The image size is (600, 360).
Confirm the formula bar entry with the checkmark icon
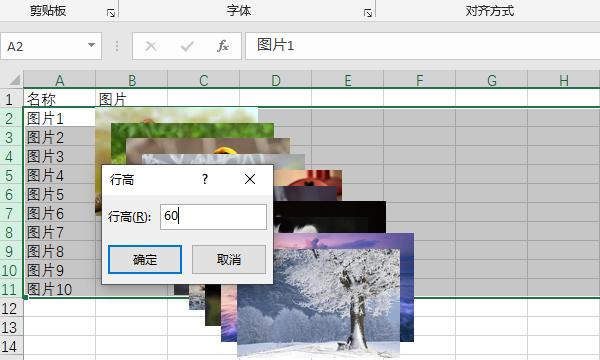(x=187, y=46)
